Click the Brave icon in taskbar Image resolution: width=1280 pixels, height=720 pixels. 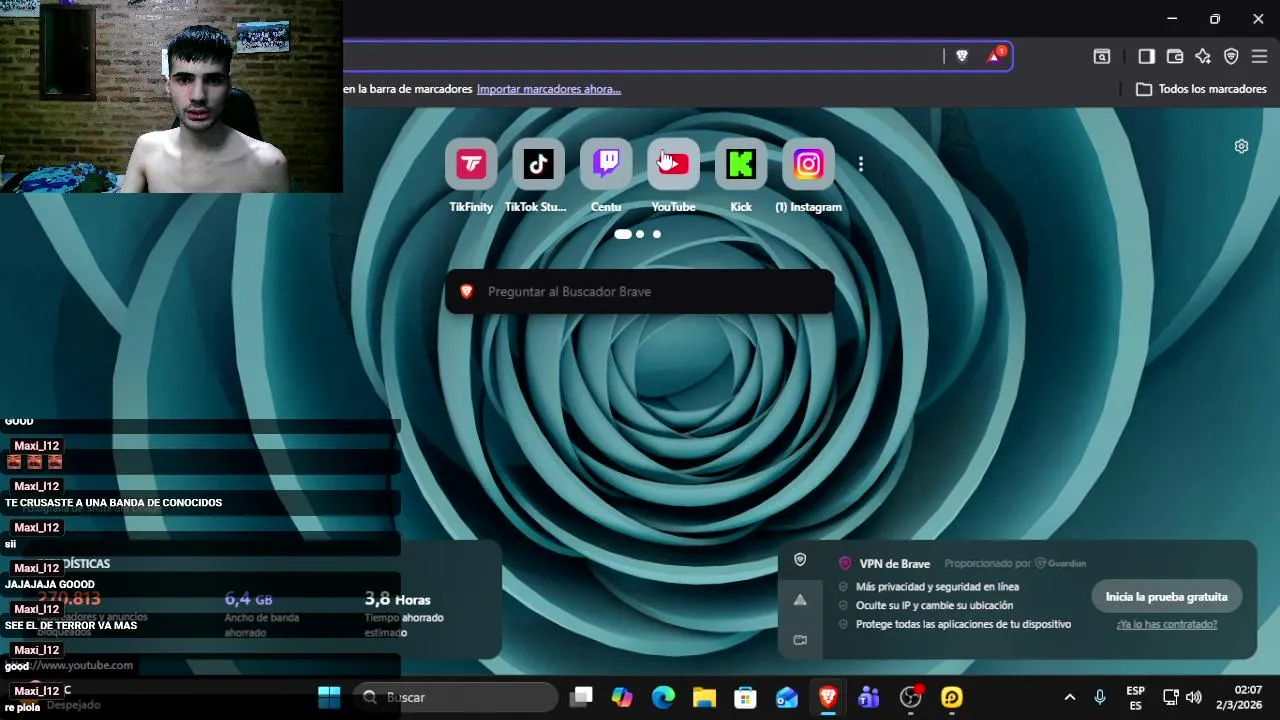coord(828,697)
